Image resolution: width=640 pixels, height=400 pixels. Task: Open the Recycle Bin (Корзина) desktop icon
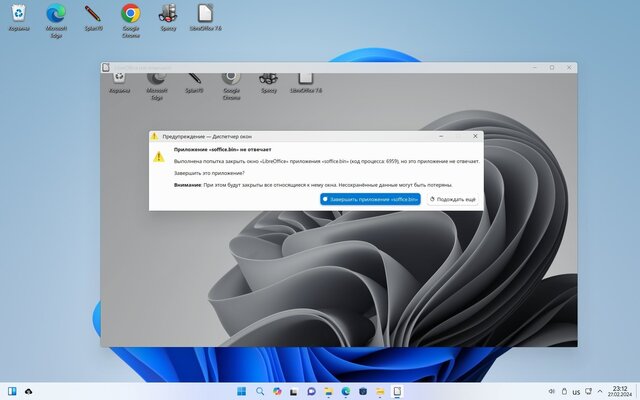click(x=19, y=17)
